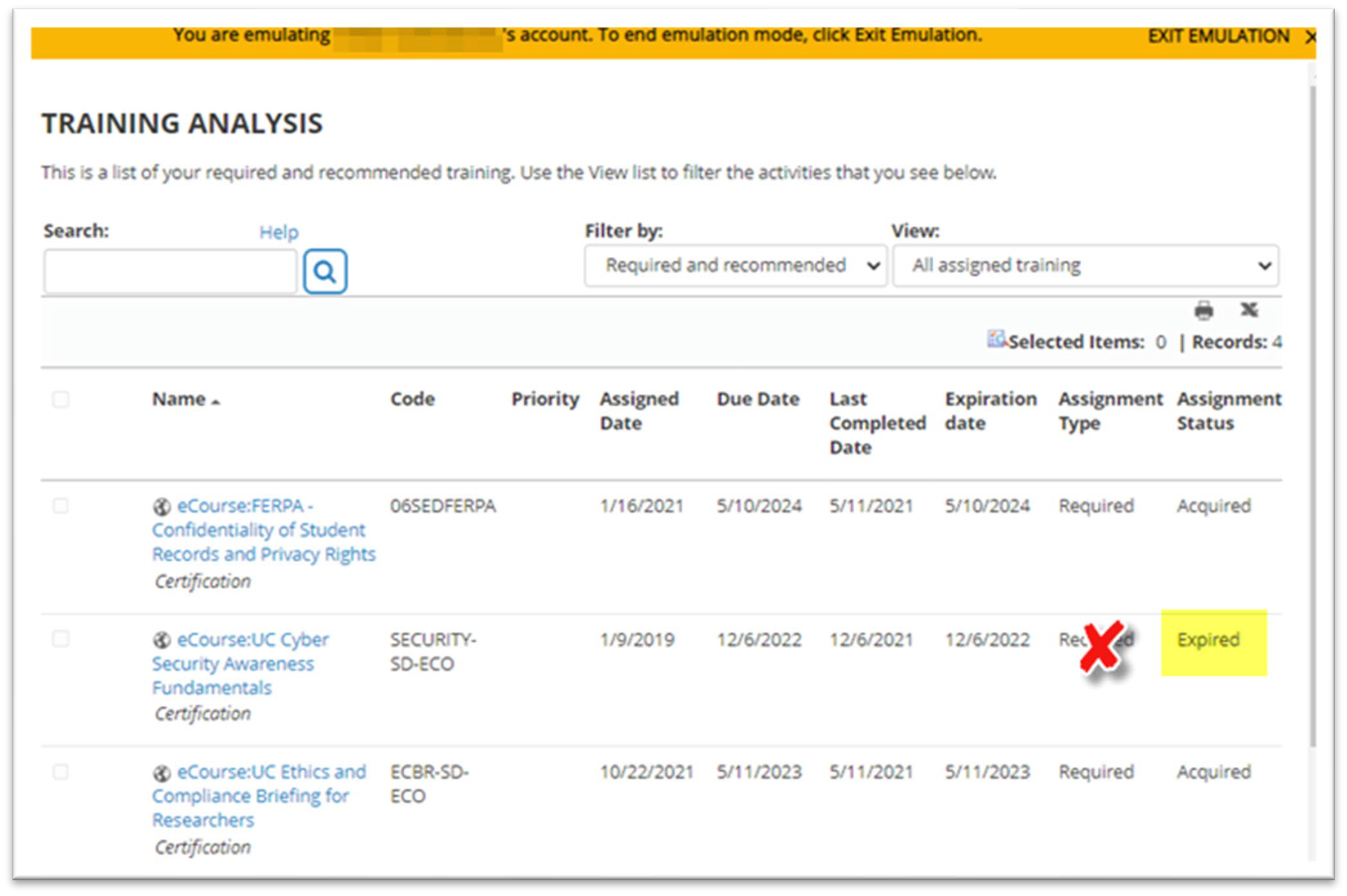Click the search magnifier button
1347x896 pixels.
(x=325, y=271)
